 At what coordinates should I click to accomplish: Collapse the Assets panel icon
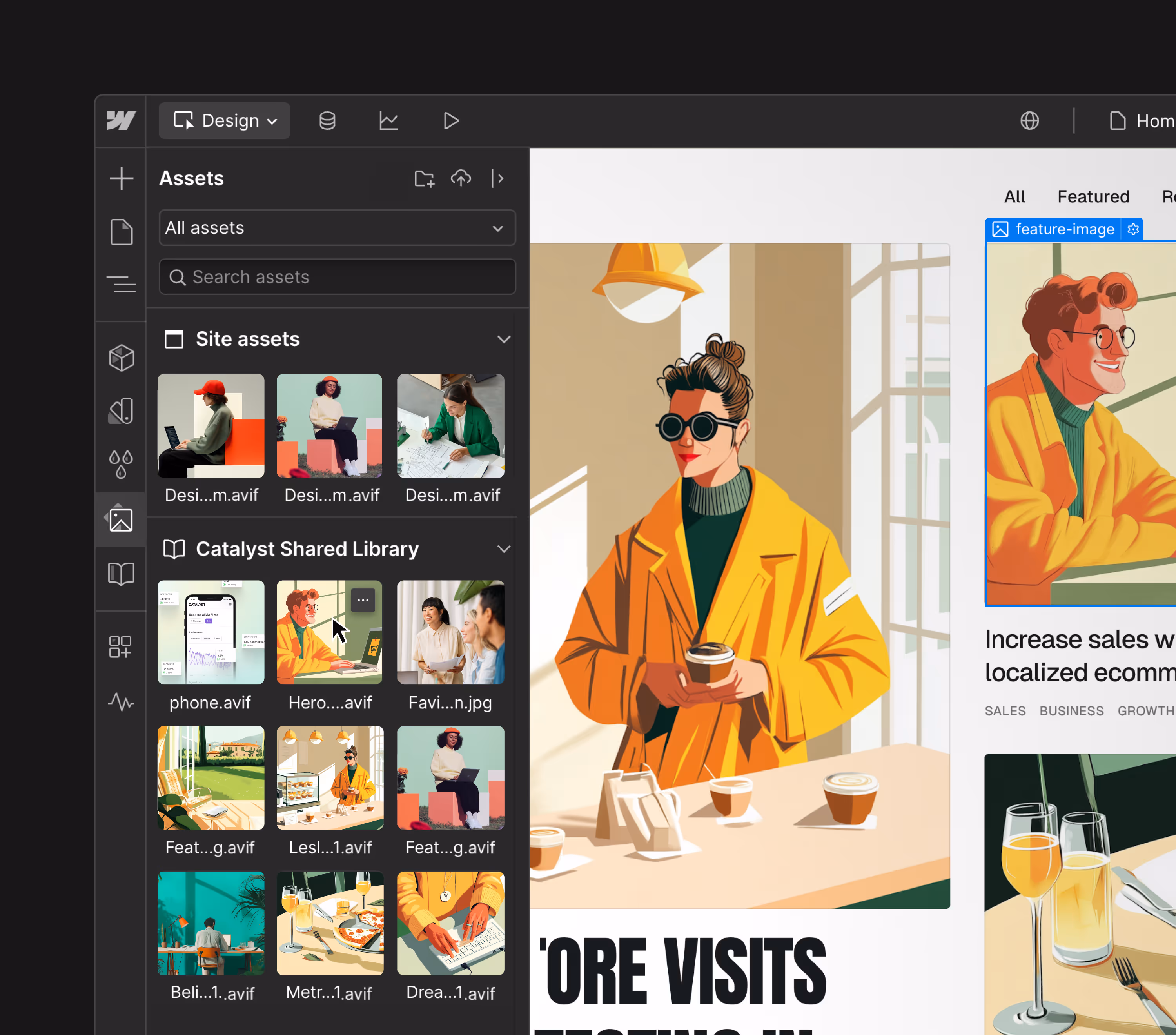[498, 178]
